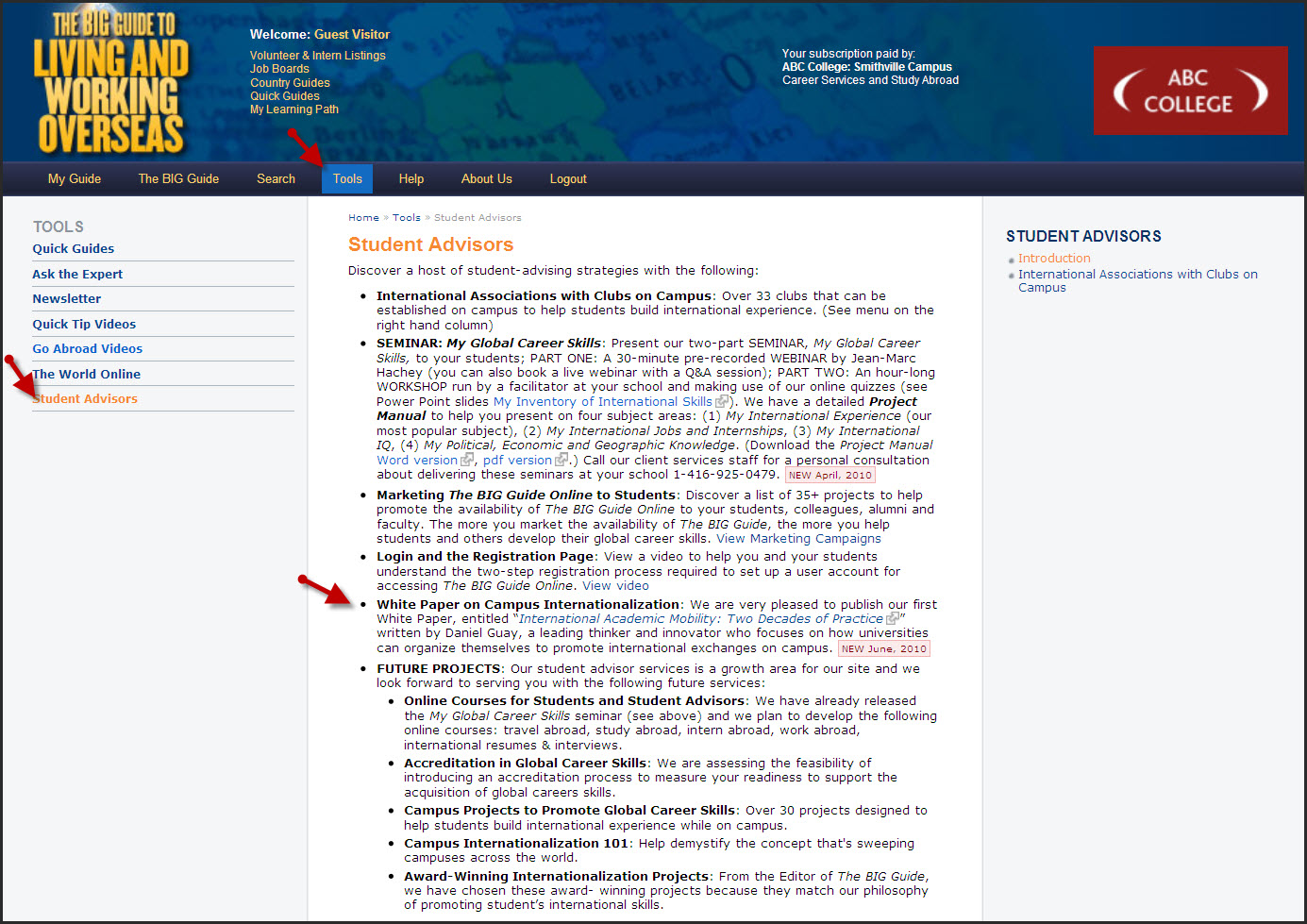The image size is (1307, 924).
Task: Open Newsletter in the Tools sidebar
Action: (x=67, y=299)
